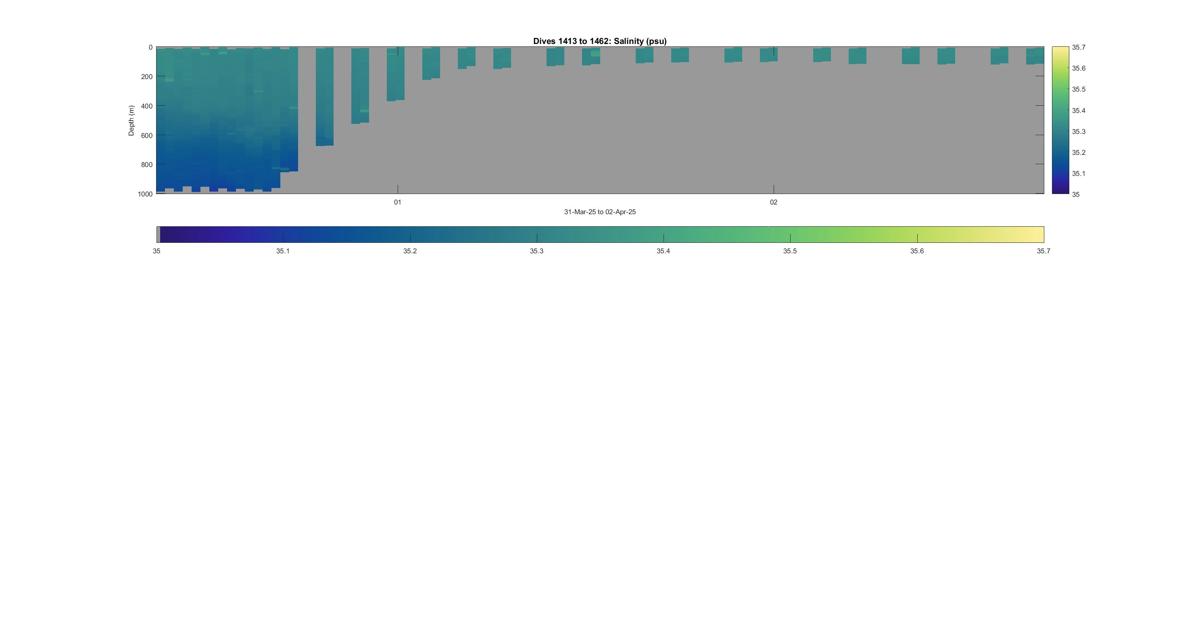Click the 600 depth tick label
Image resolution: width=1200 pixels, height=622 pixels.
(147, 135)
